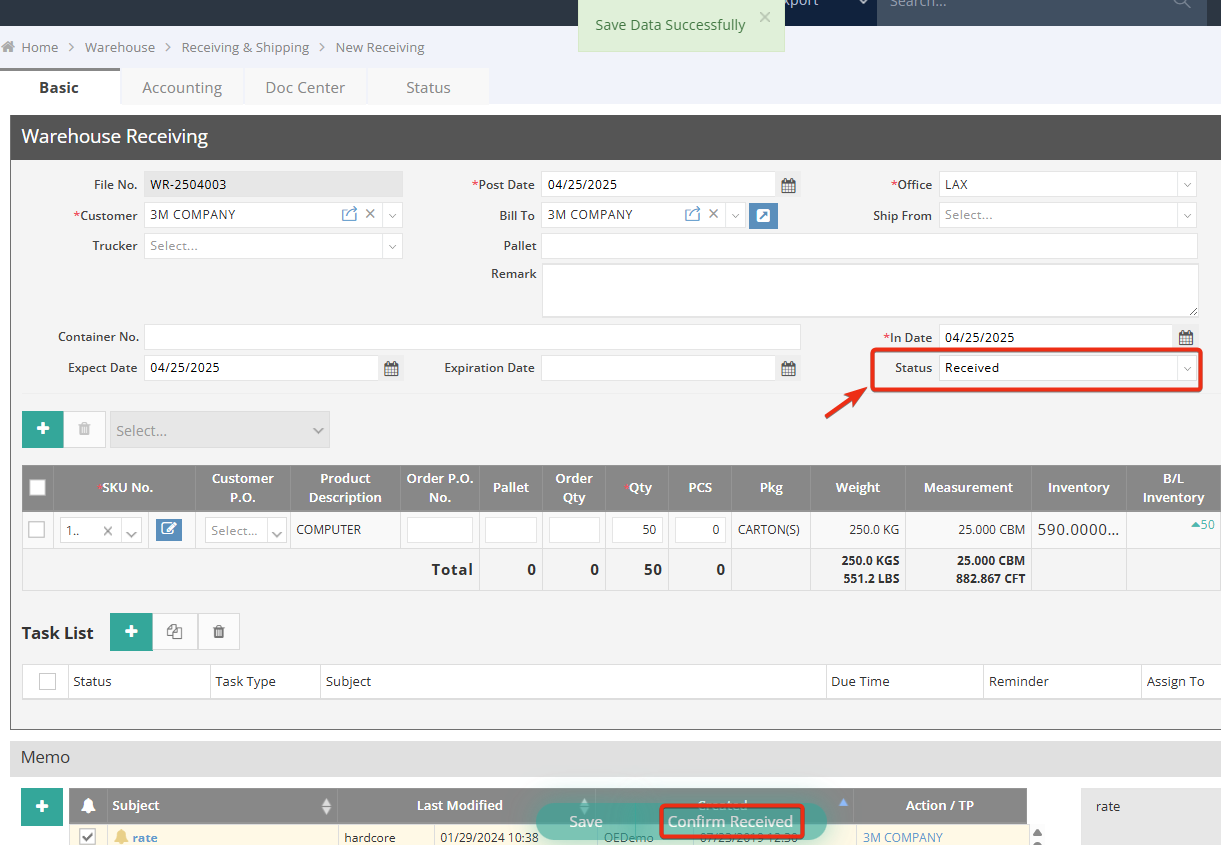Check the SKU table header checkbox
Image resolution: width=1221 pixels, height=845 pixels.
pos(37,488)
